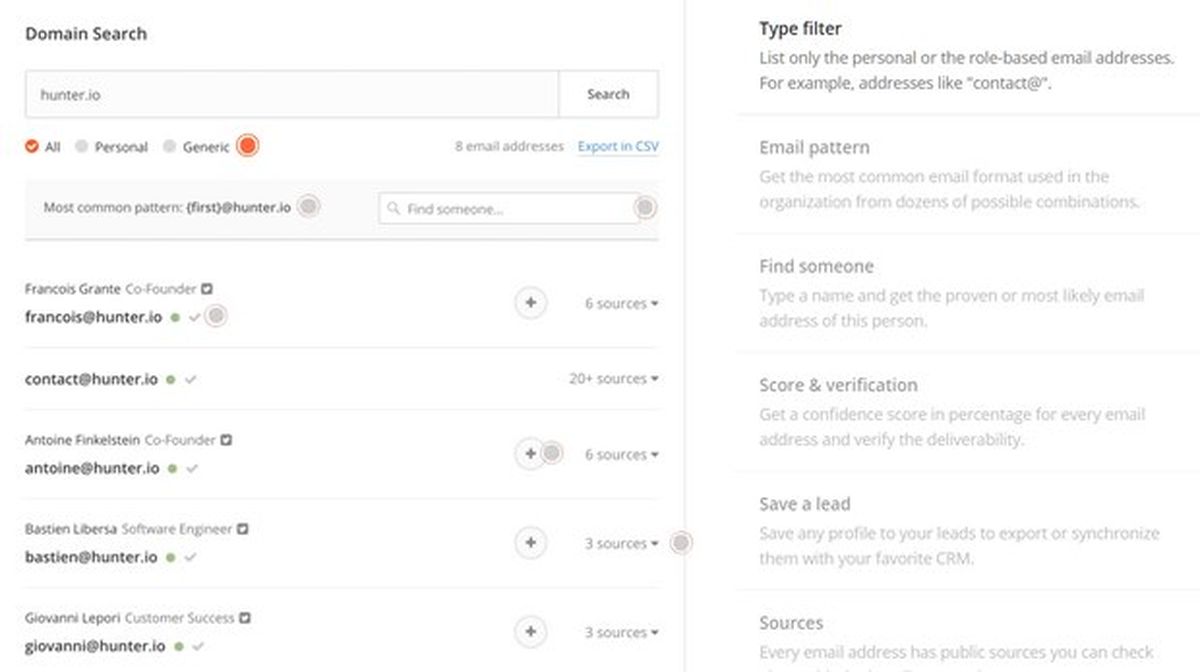This screenshot has height=672, width=1200.
Task: Open Francois Grante's LinkedIn profile icon
Action: point(207,289)
